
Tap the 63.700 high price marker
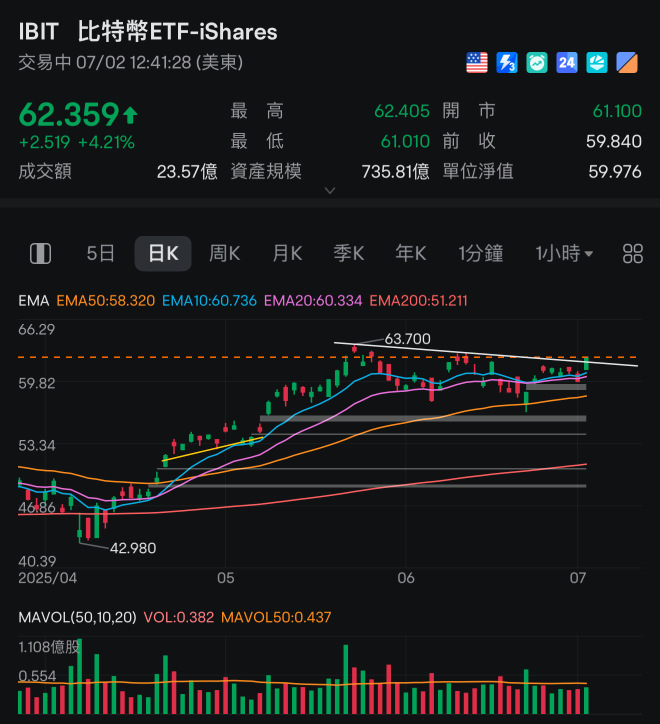[407, 339]
